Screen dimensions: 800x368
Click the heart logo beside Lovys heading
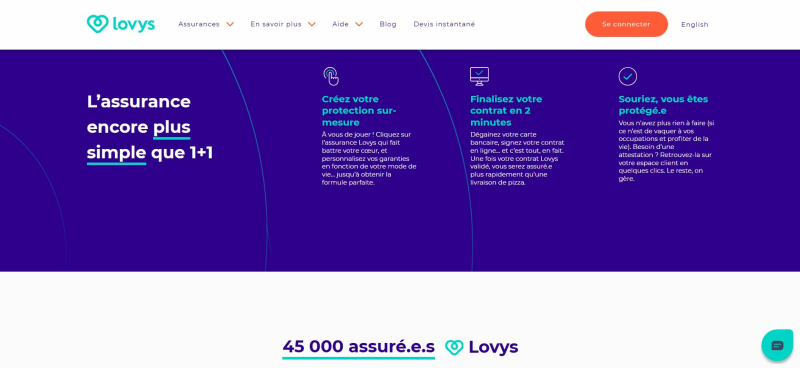click(x=454, y=348)
